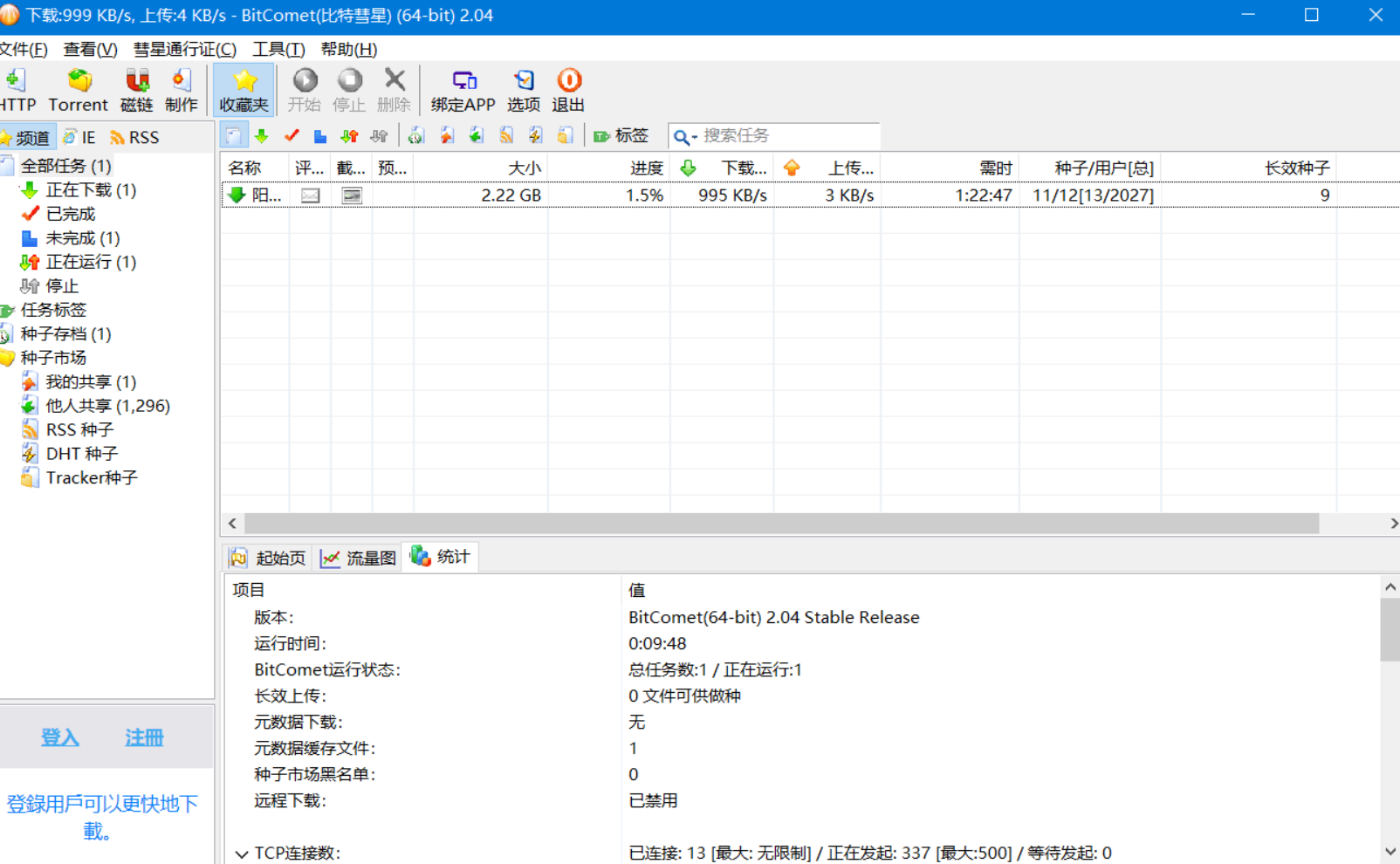Open Tracker种子 in the tree
1400x864 pixels.
pyautogui.click(x=92, y=477)
